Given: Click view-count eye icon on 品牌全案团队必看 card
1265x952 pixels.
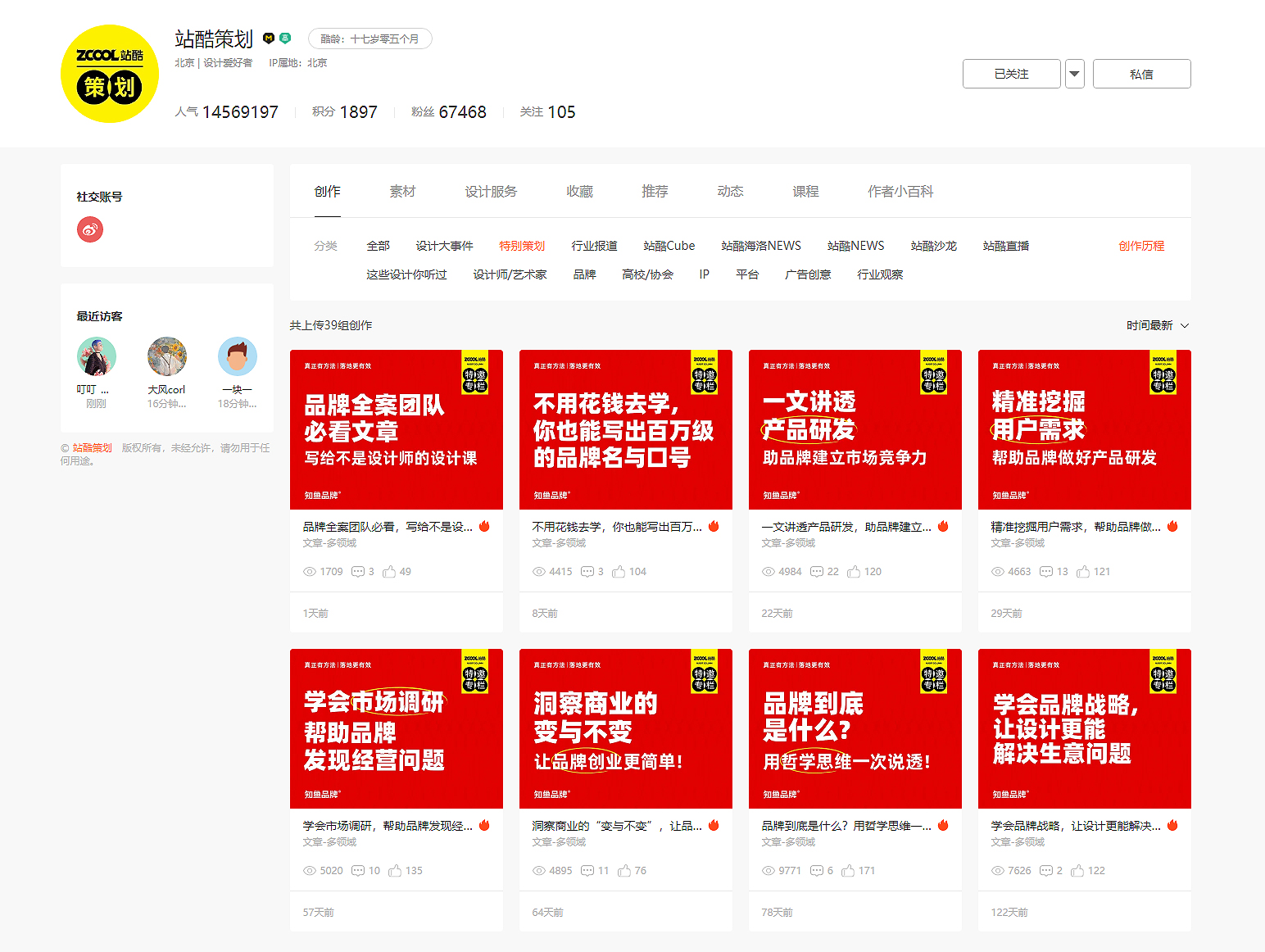Looking at the screenshot, I should tap(310, 572).
